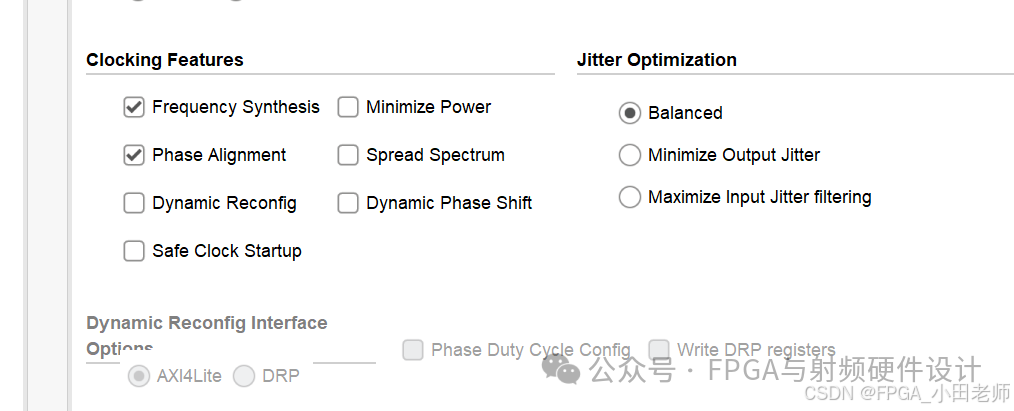Disable the Phase Alignment option

[x=134, y=155]
